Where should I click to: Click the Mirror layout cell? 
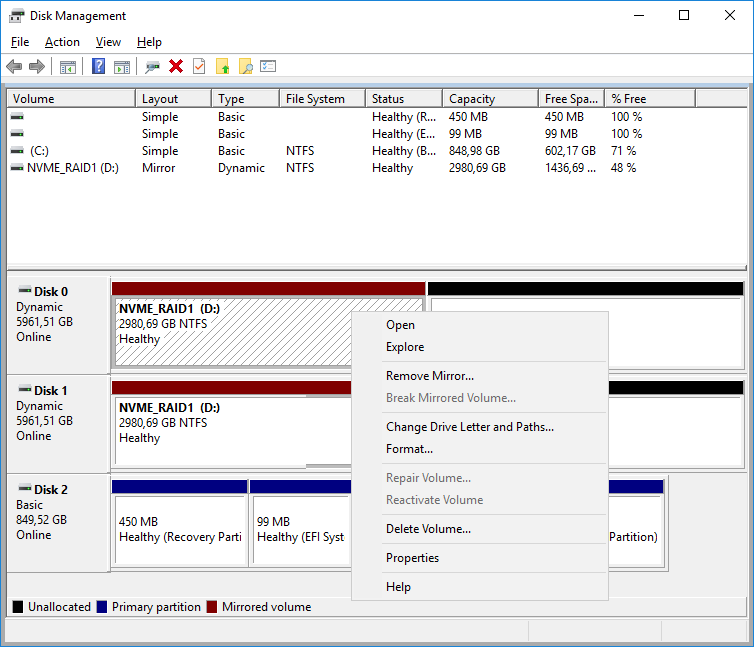(159, 168)
